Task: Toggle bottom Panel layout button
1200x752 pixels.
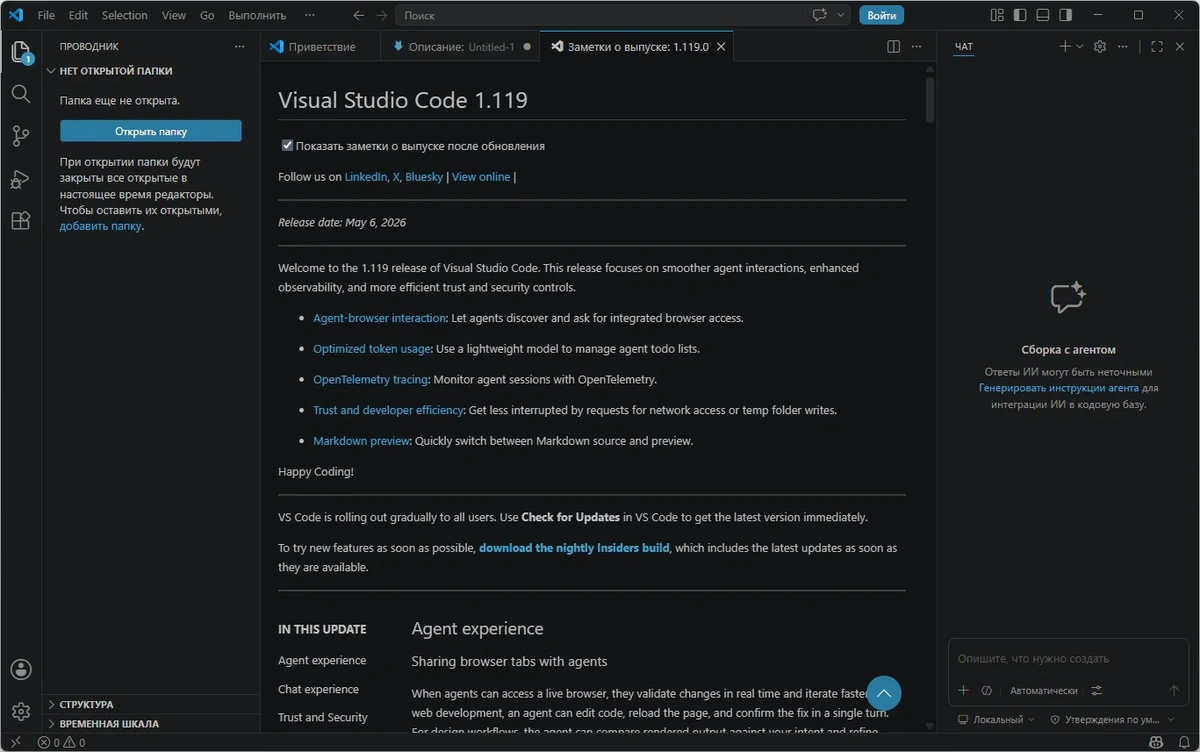Action: pyautogui.click(x=1043, y=15)
